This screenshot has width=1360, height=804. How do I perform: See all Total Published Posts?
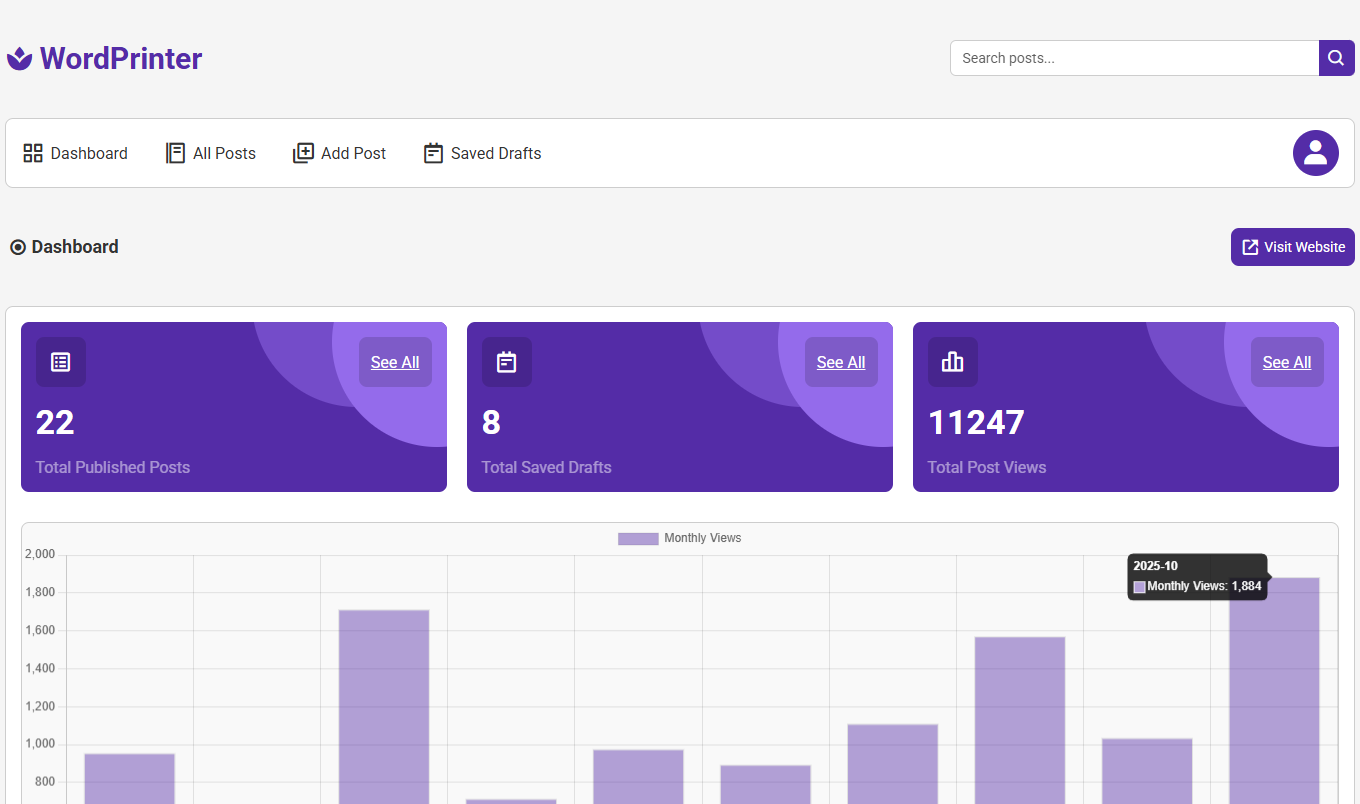[x=395, y=362]
